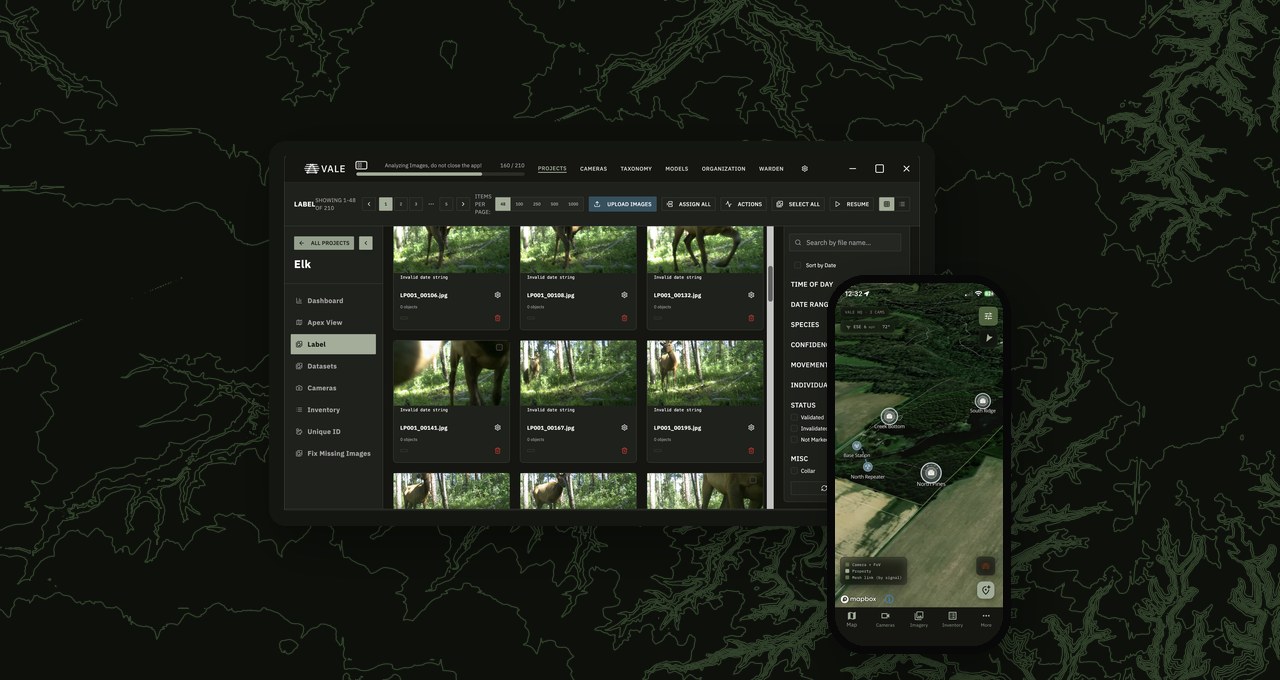Click the Select All button
The height and width of the screenshot is (680, 1280).
798,204
